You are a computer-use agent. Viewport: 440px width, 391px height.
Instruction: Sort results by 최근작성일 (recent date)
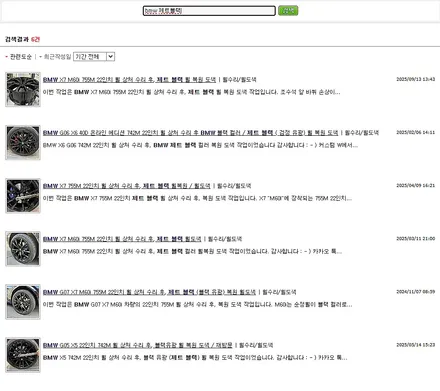coord(57,57)
